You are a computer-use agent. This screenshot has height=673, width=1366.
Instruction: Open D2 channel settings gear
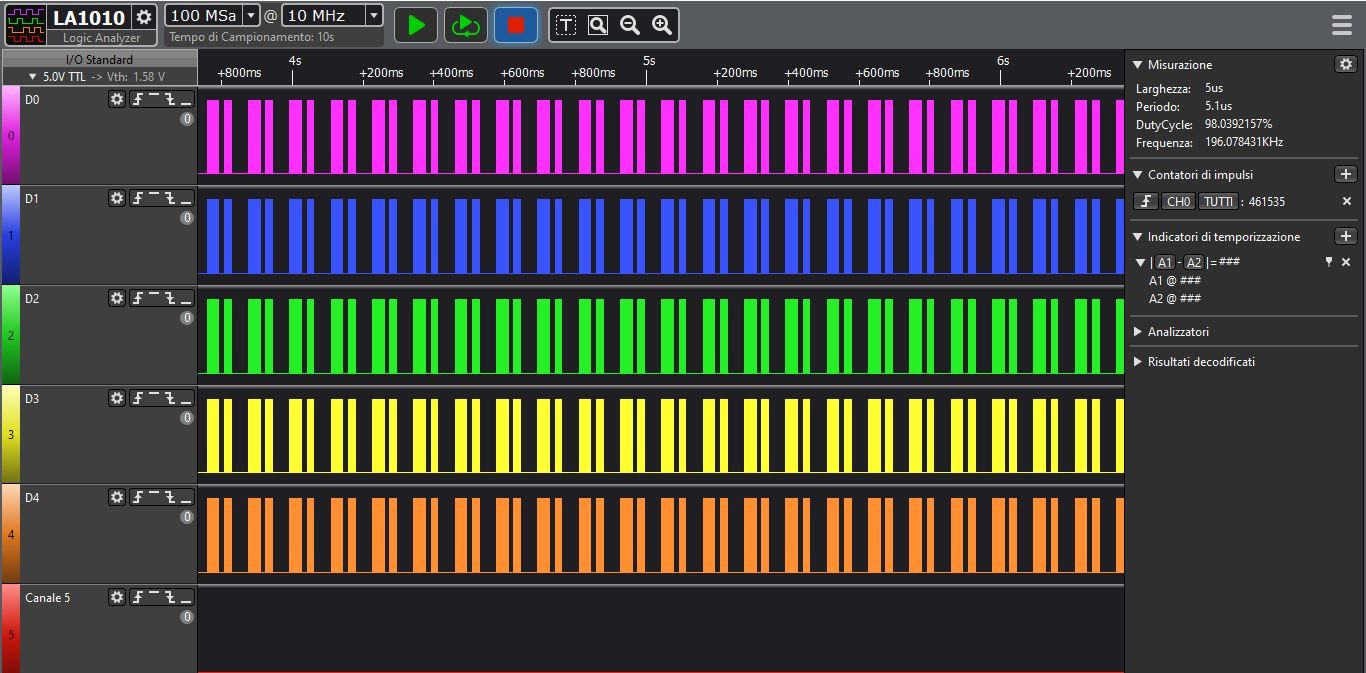coord(117,298)
